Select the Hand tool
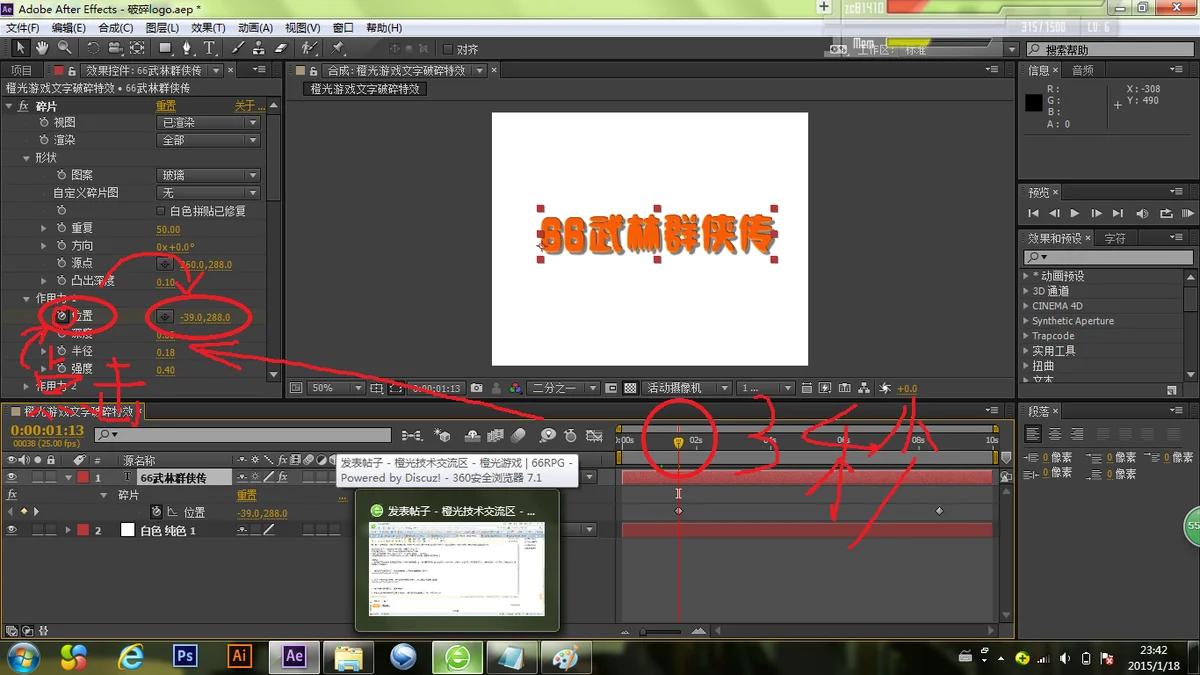The height and width of the screenshot is (675, 1200). tap(43, 48)
